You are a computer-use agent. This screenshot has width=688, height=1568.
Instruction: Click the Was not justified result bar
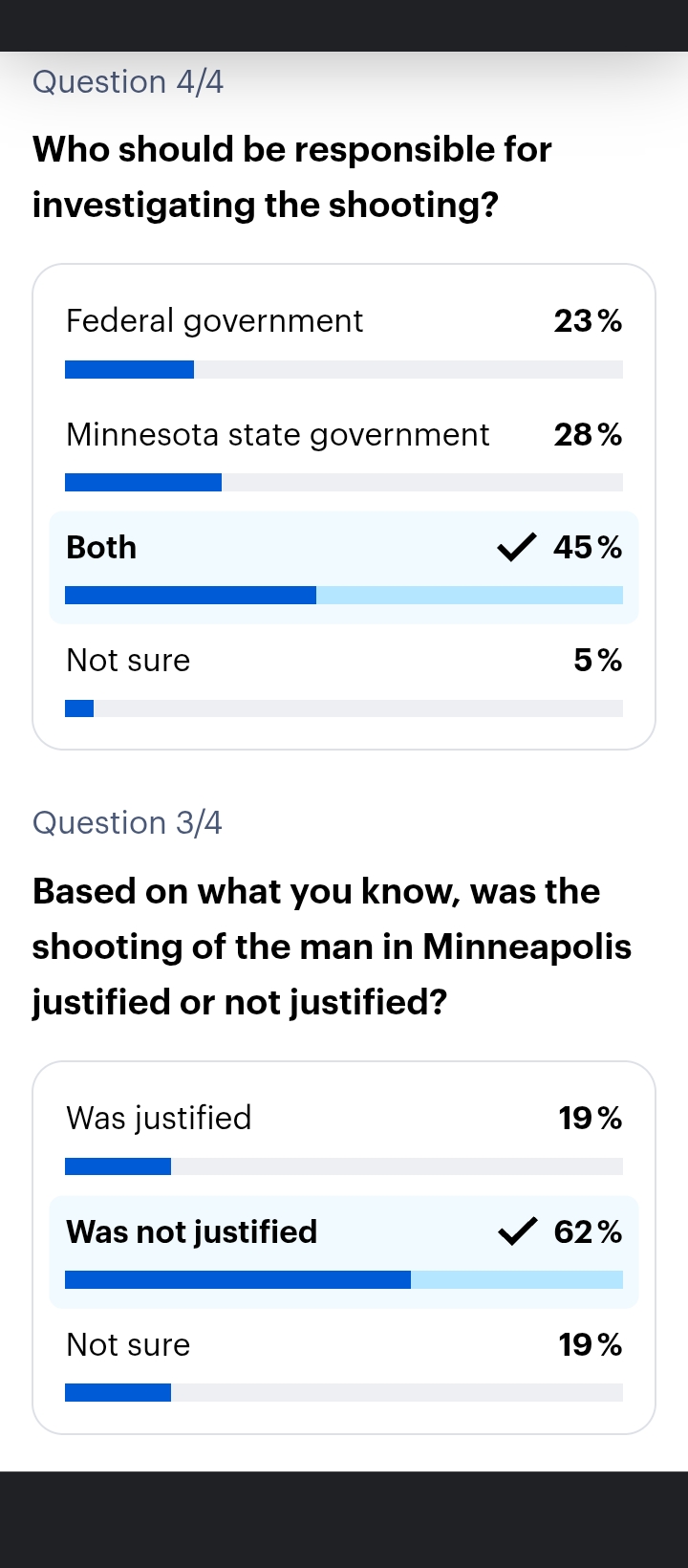point(344,1280)
